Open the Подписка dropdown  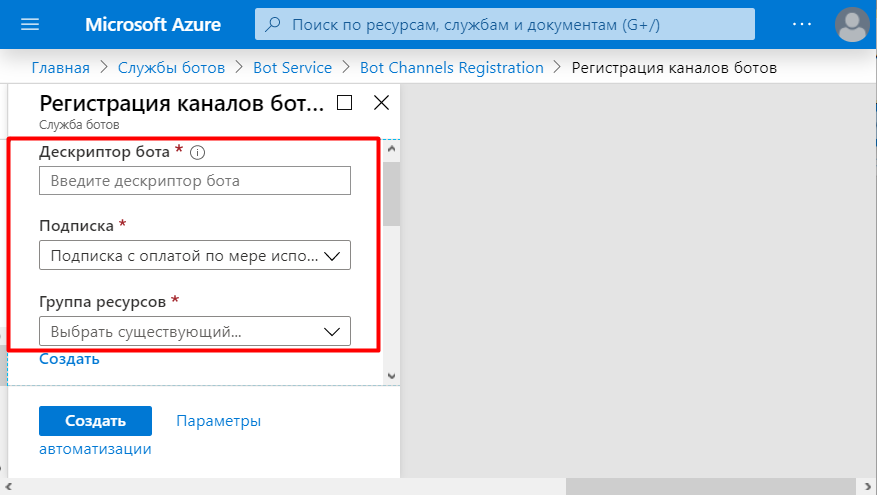click(195, 256)
